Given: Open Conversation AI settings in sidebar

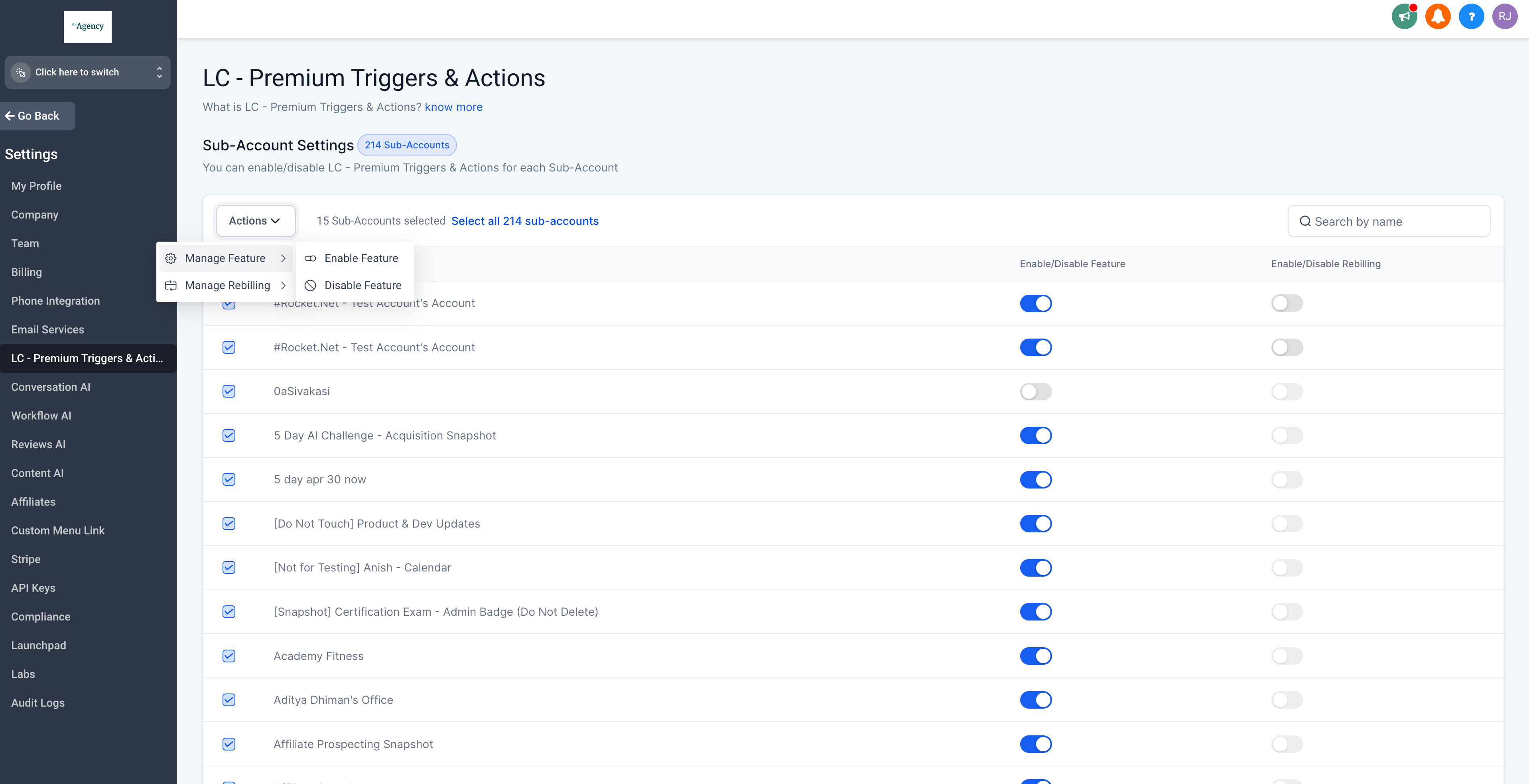Looking at the screenshot, I should [x=51, y=387].
